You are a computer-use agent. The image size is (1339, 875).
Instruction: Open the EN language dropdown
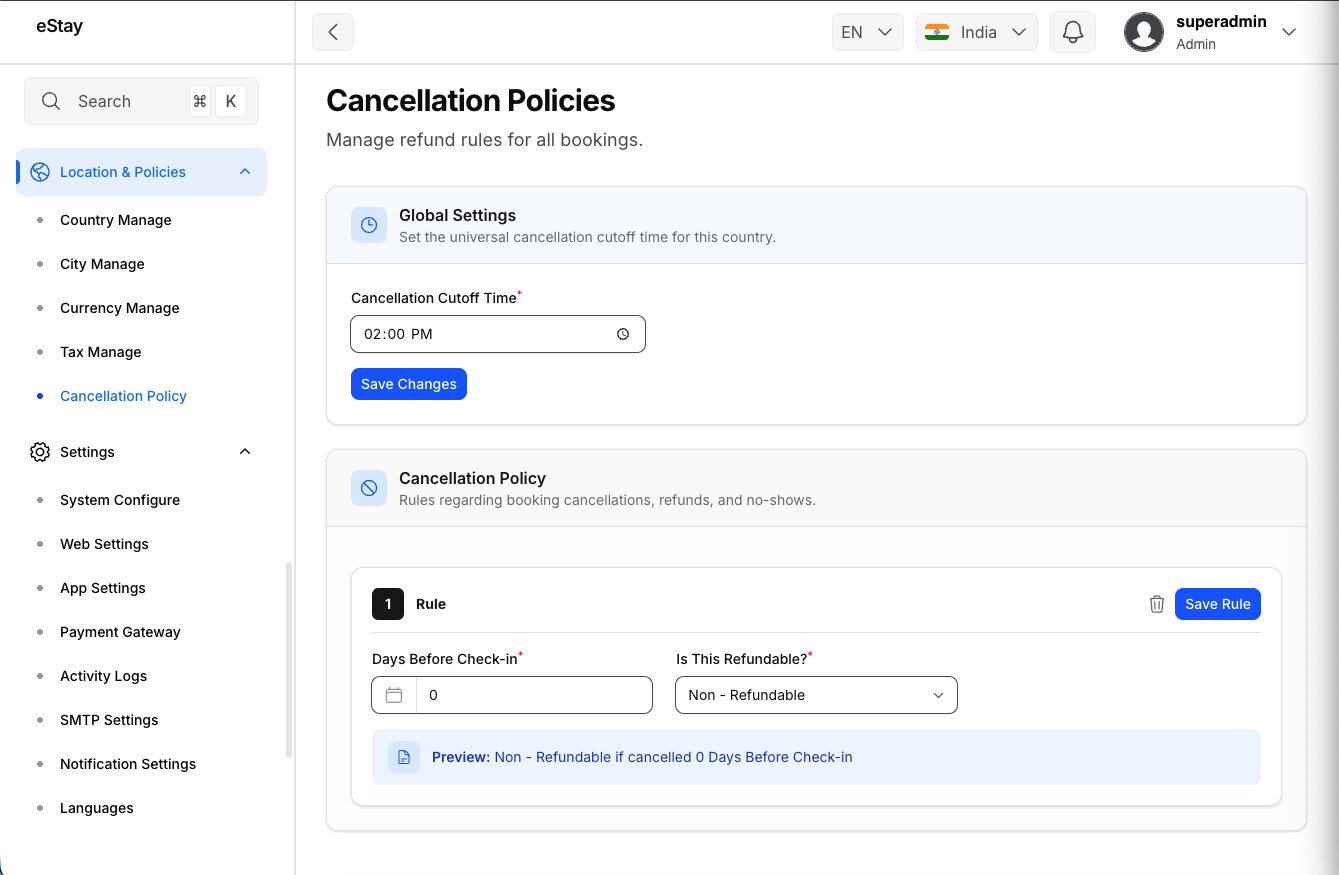click(868, 32)
